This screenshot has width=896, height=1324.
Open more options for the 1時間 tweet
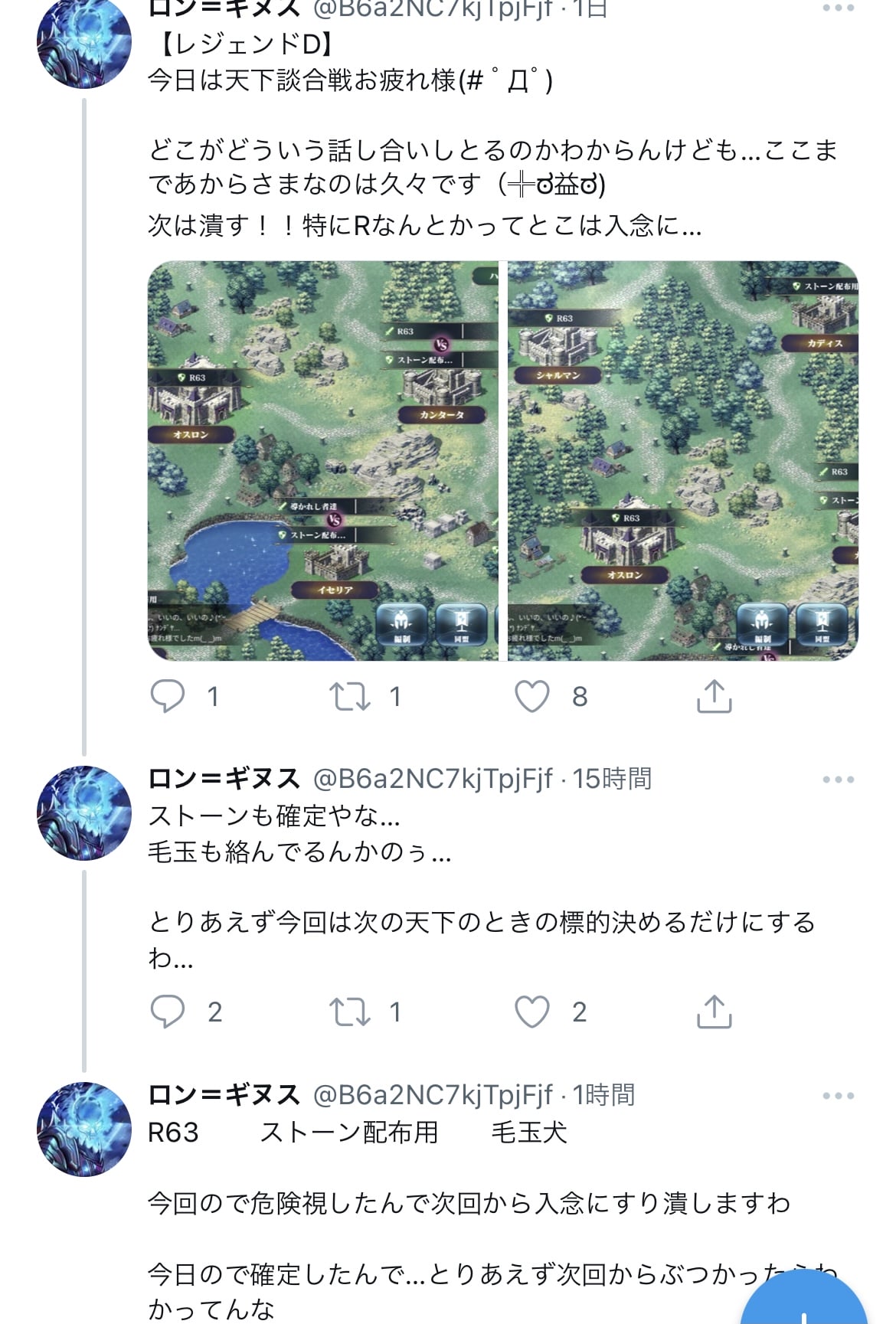[839, 1096]
